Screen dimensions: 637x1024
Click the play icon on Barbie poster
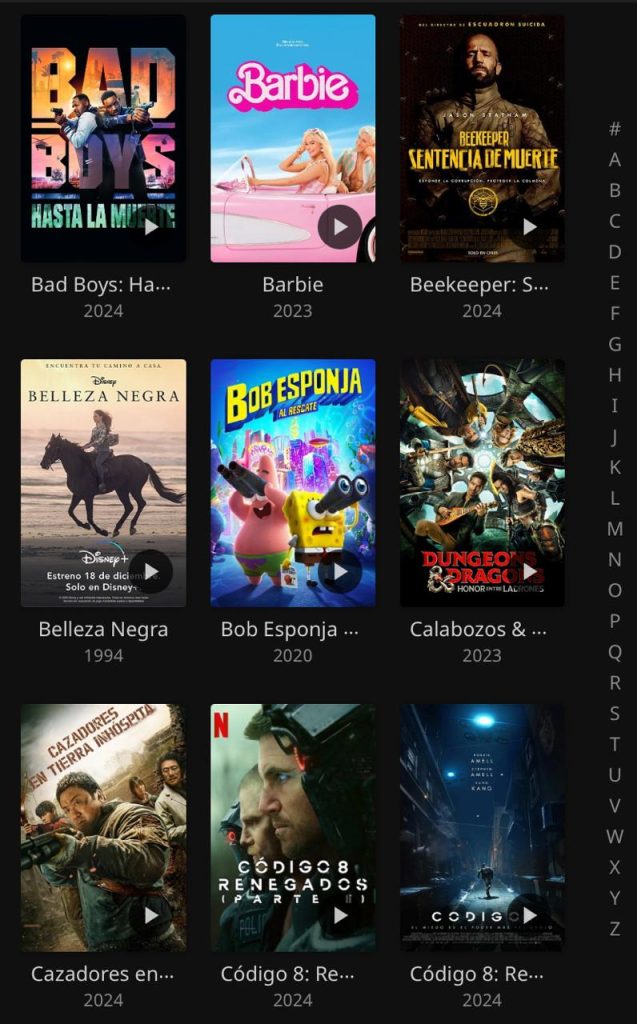tap(340, 227)
